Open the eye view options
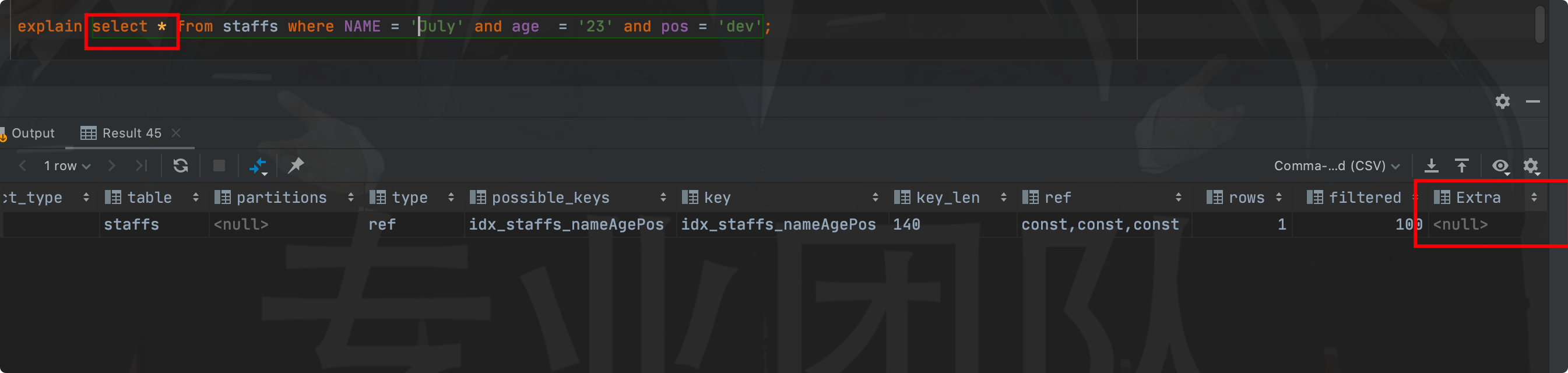 pos(1500,166)
